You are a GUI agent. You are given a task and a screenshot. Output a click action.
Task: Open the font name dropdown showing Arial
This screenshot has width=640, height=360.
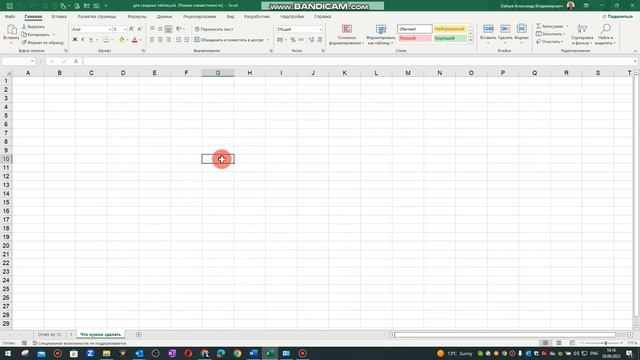point(110,29)
